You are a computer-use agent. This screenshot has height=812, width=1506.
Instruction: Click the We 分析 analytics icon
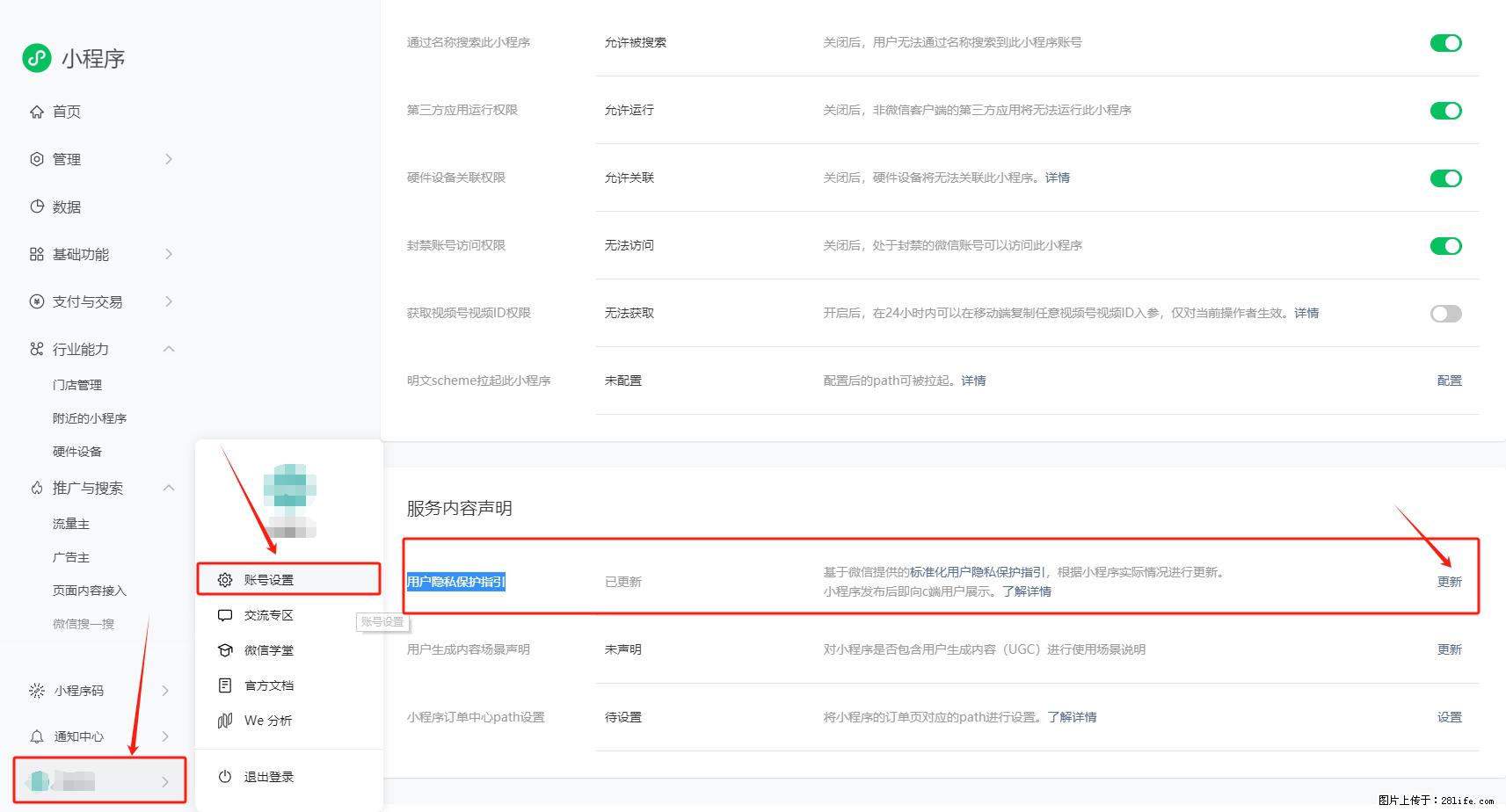click(225, 720)
